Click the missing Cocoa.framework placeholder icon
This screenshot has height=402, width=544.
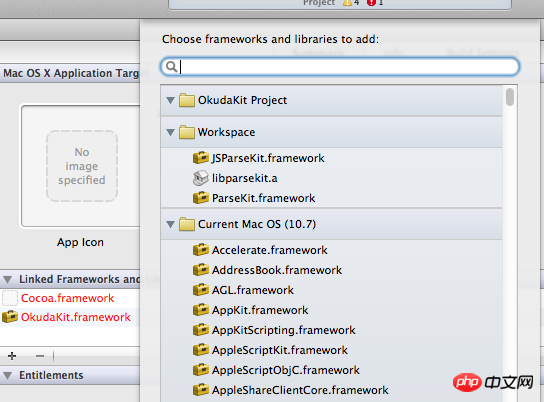[x=10, y=298]
